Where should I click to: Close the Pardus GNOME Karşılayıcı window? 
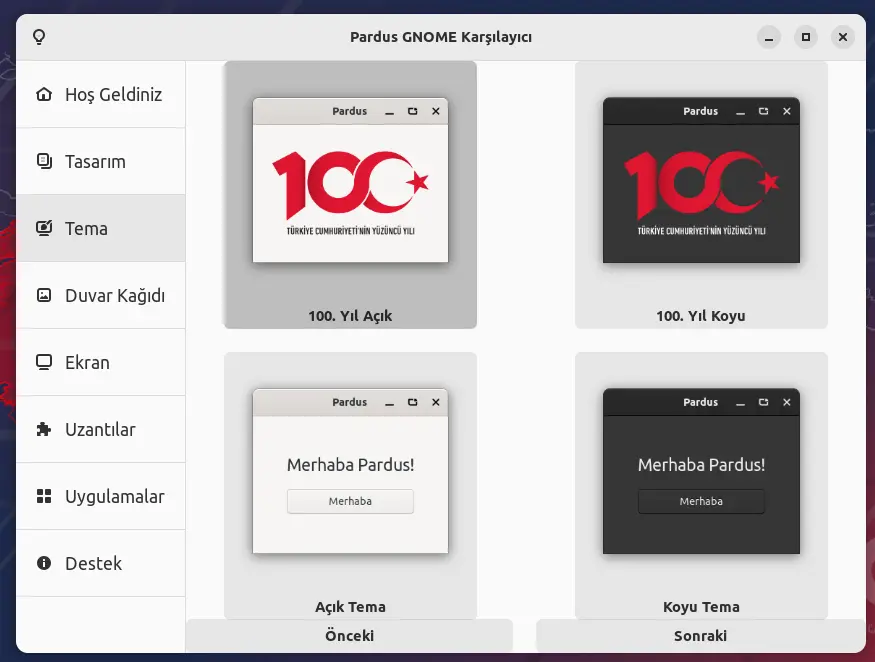pos(843,37)
